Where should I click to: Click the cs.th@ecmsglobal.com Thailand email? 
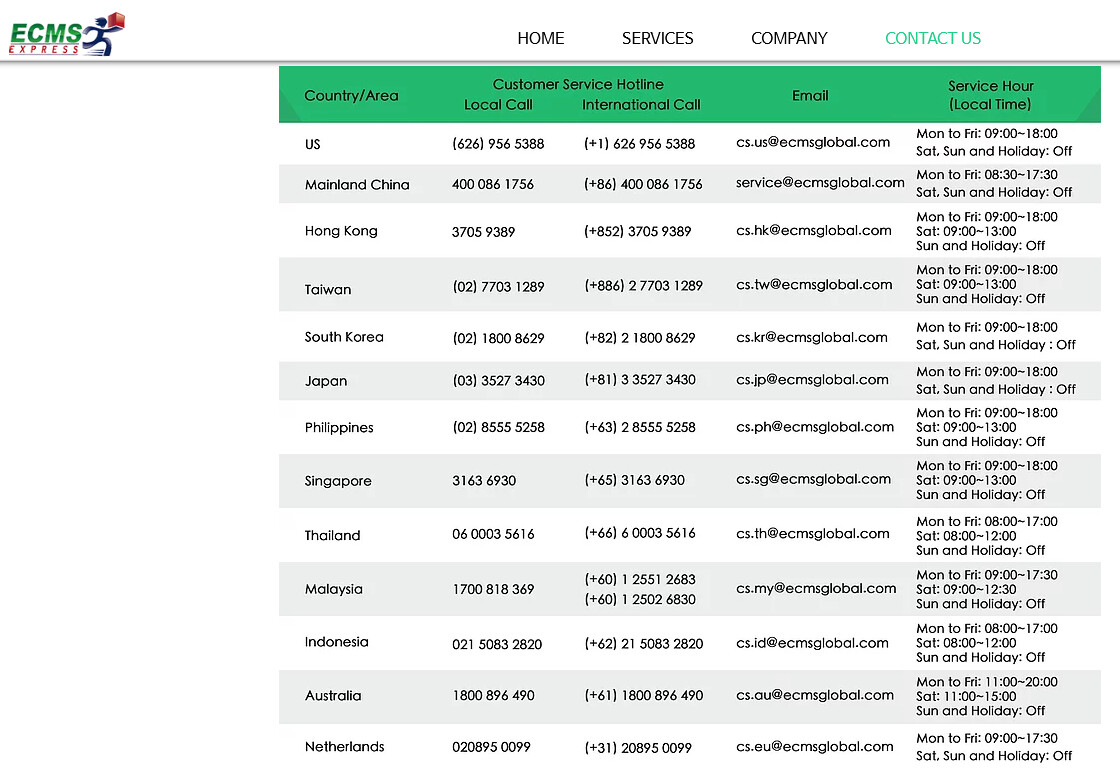pos(812,533)
